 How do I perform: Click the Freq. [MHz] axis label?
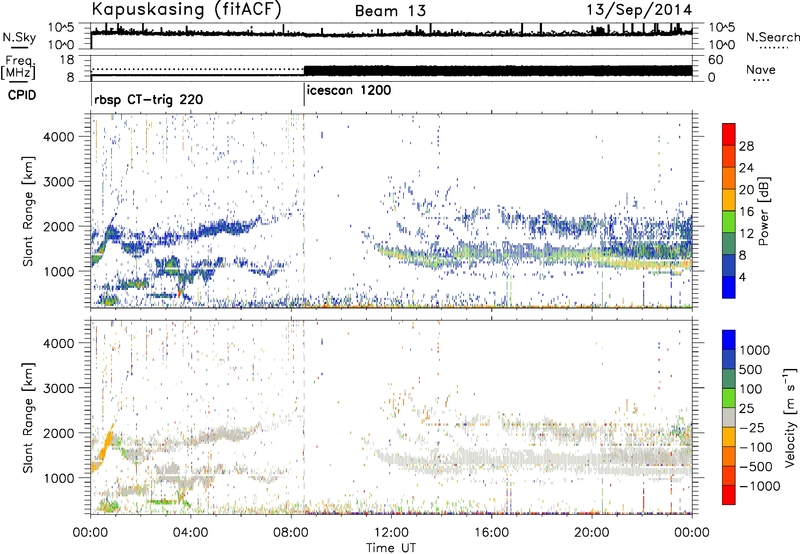click(18, 67)
